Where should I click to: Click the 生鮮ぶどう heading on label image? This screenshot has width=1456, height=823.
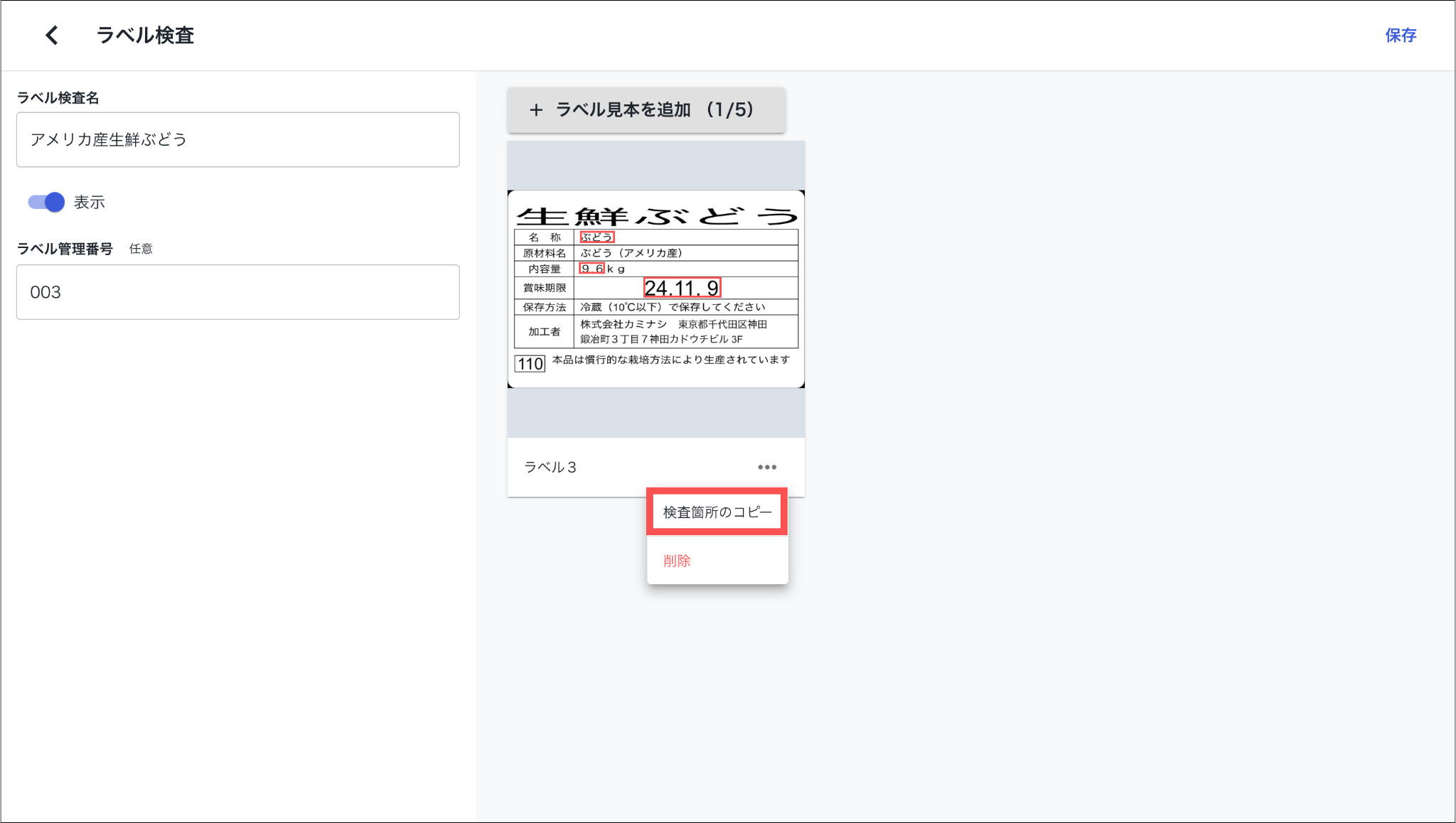[655, 215]
